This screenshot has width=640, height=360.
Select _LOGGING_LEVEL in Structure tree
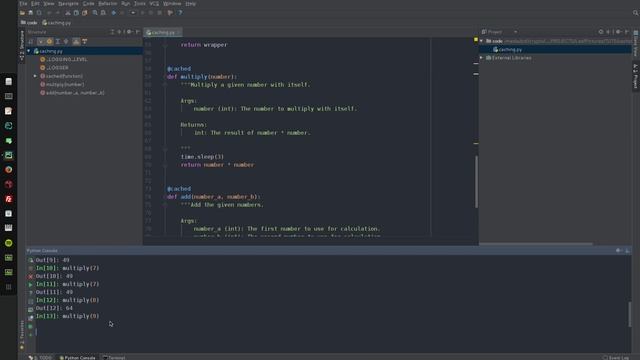(64, 60)
